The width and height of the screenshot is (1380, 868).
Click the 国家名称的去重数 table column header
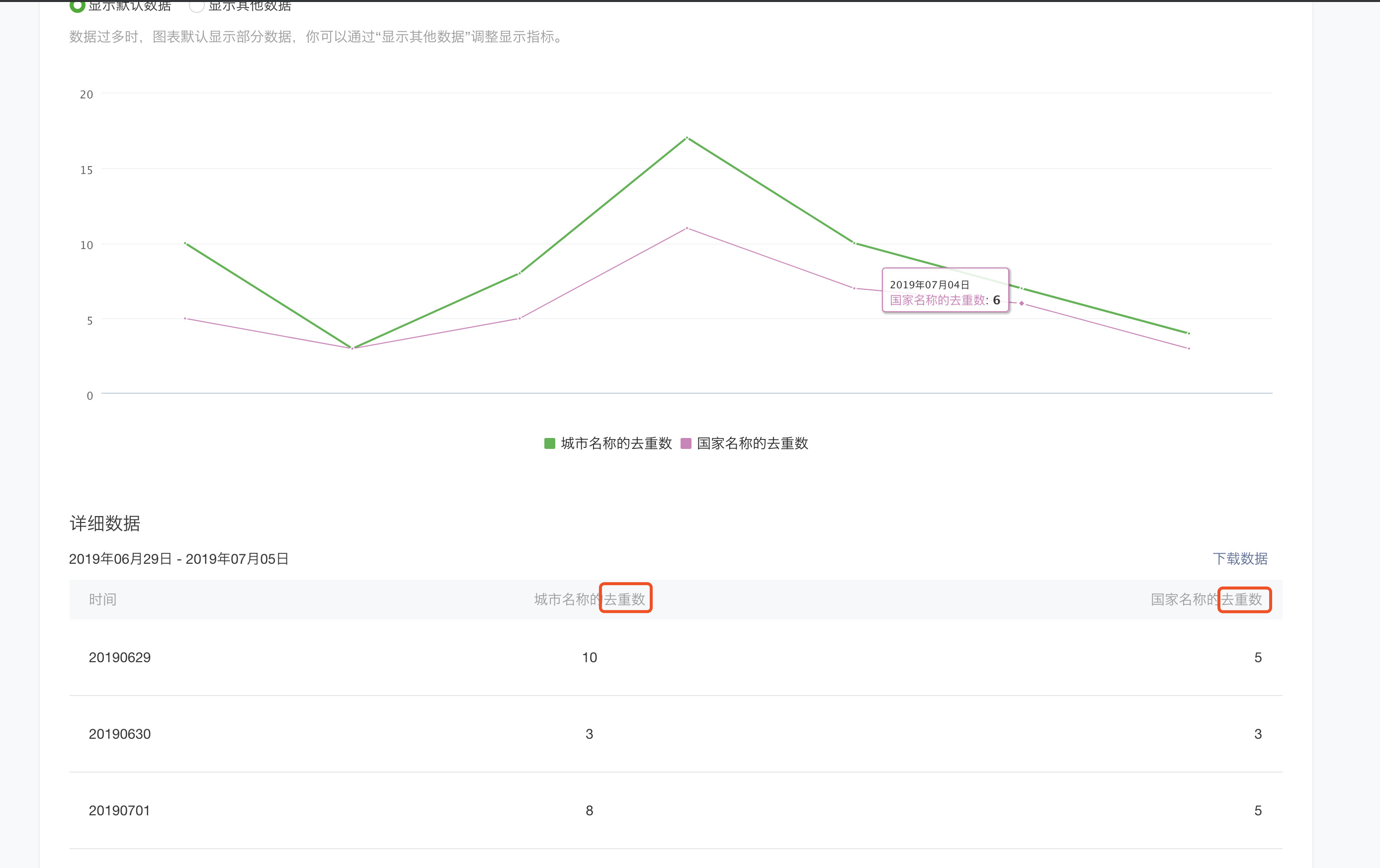pos(1206,599)
